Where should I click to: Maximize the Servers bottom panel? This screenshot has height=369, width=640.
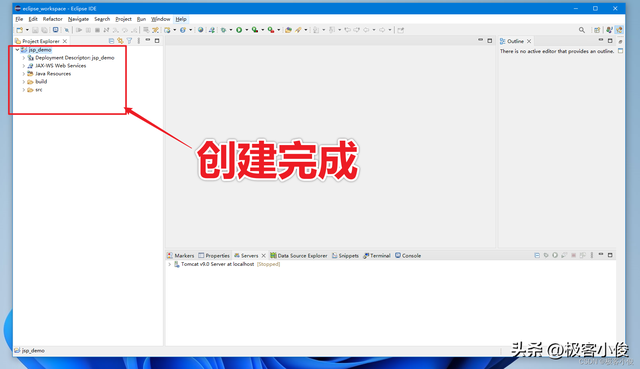click(x=610, y=255)
